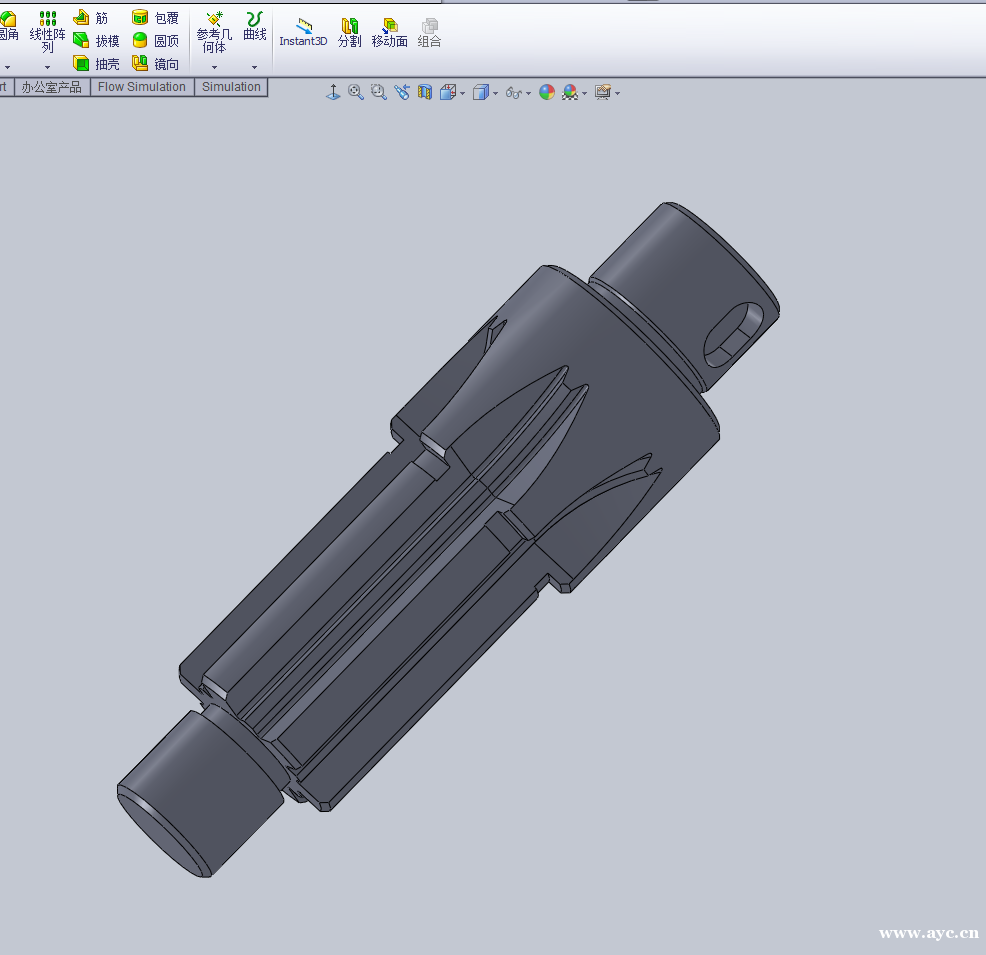Click the Hide/Show Items glasses icon
This screenshot has width=986, height=955.
(x=512, y=91)
